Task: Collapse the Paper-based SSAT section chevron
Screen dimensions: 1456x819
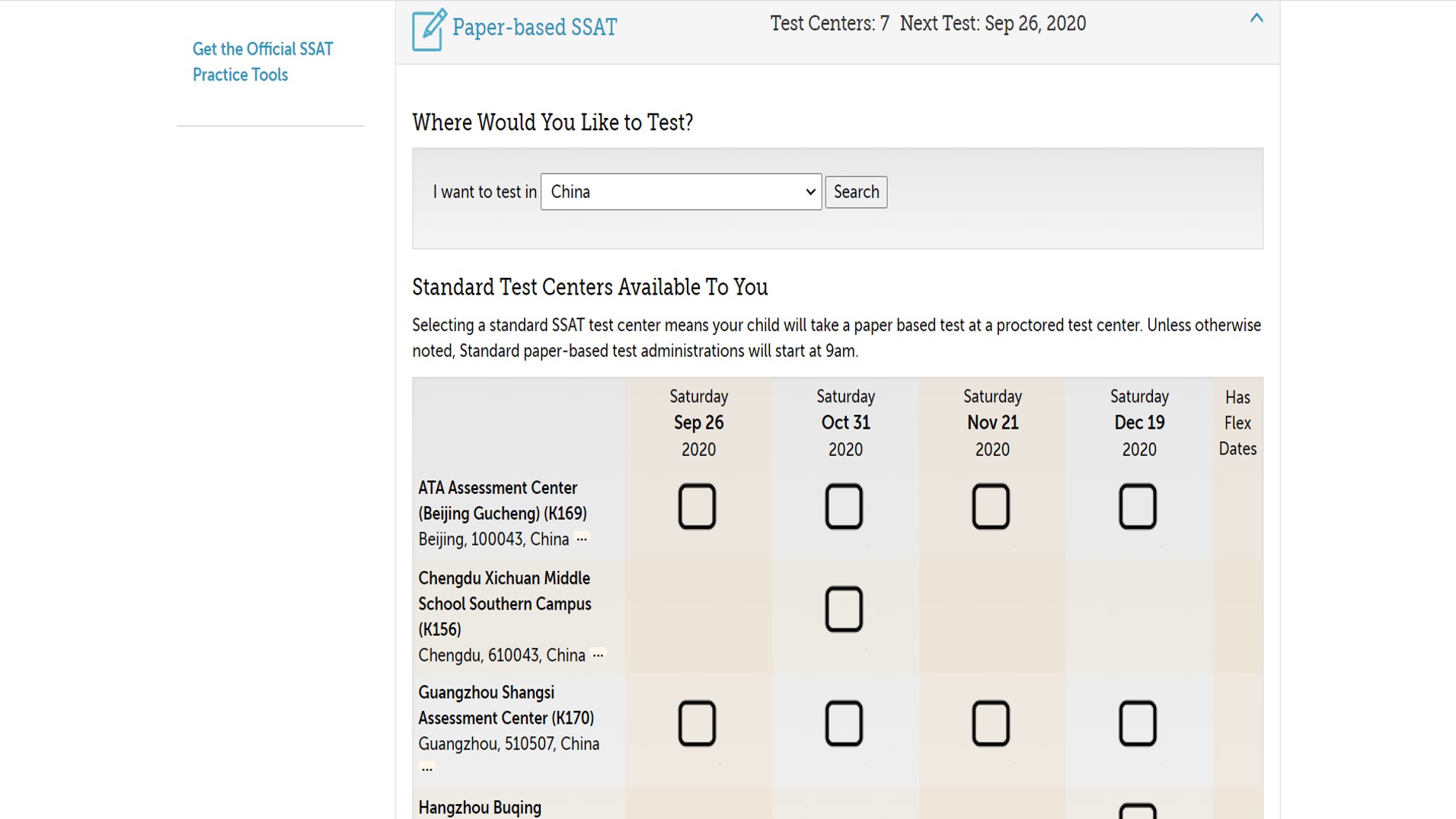Action: [x=1256, y=18]
